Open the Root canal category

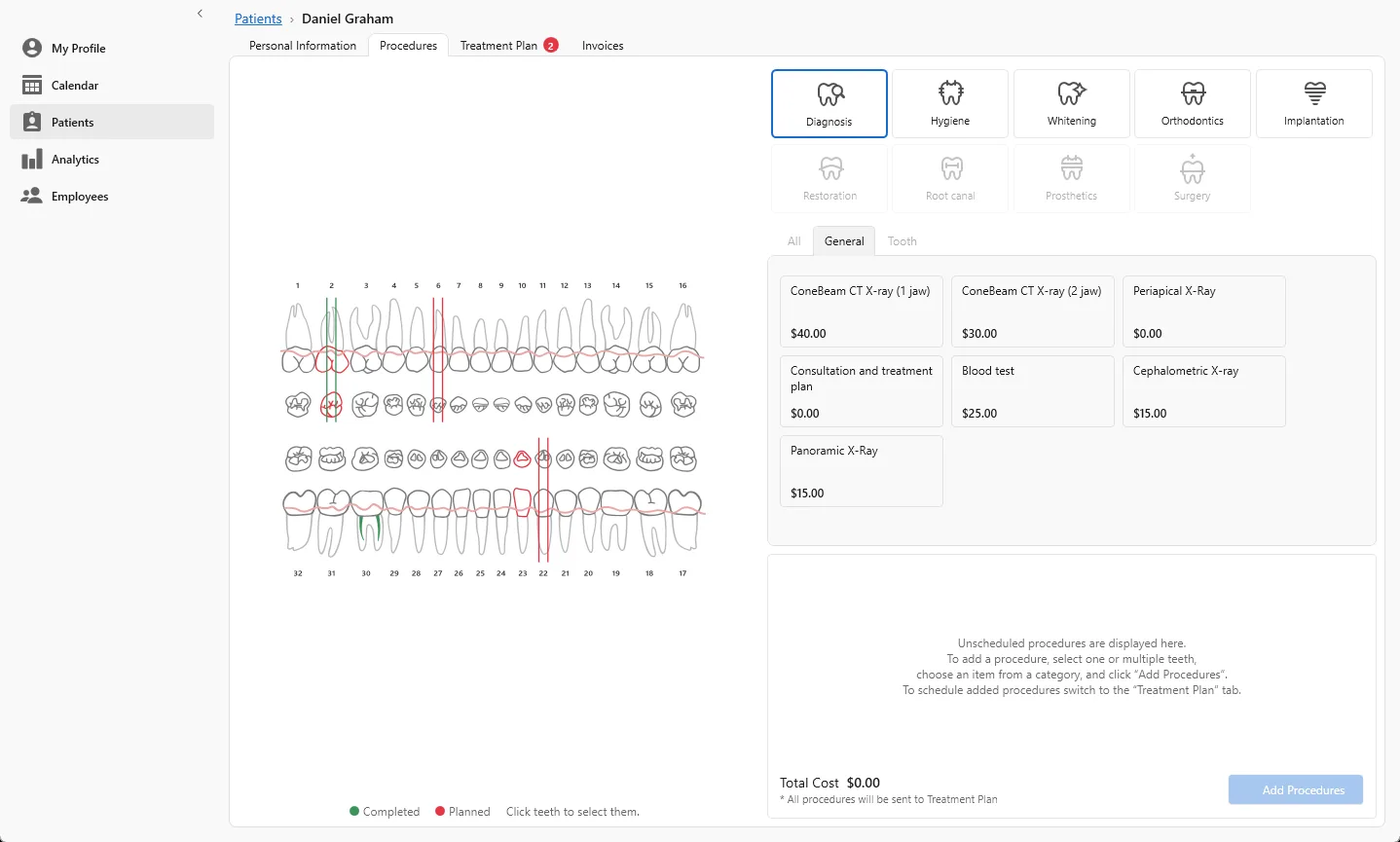click(950, 178)
